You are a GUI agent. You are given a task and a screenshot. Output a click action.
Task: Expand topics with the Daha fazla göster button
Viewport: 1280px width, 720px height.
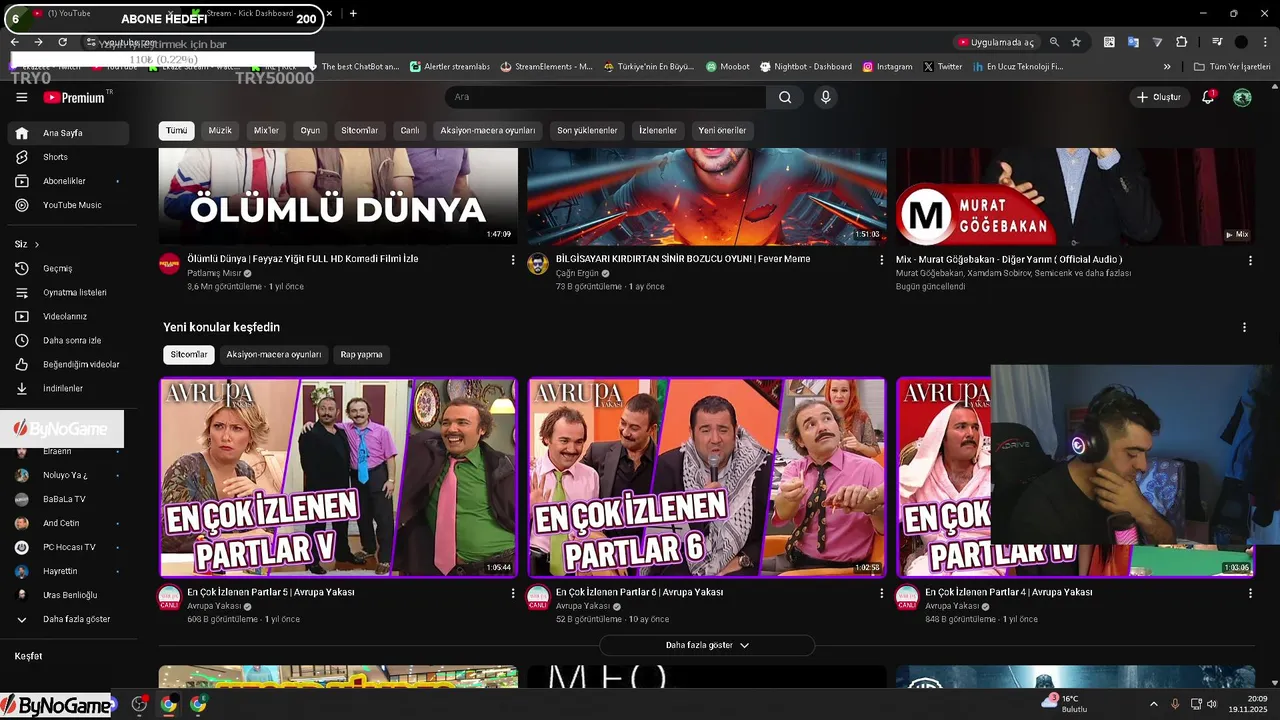(707, 645)
